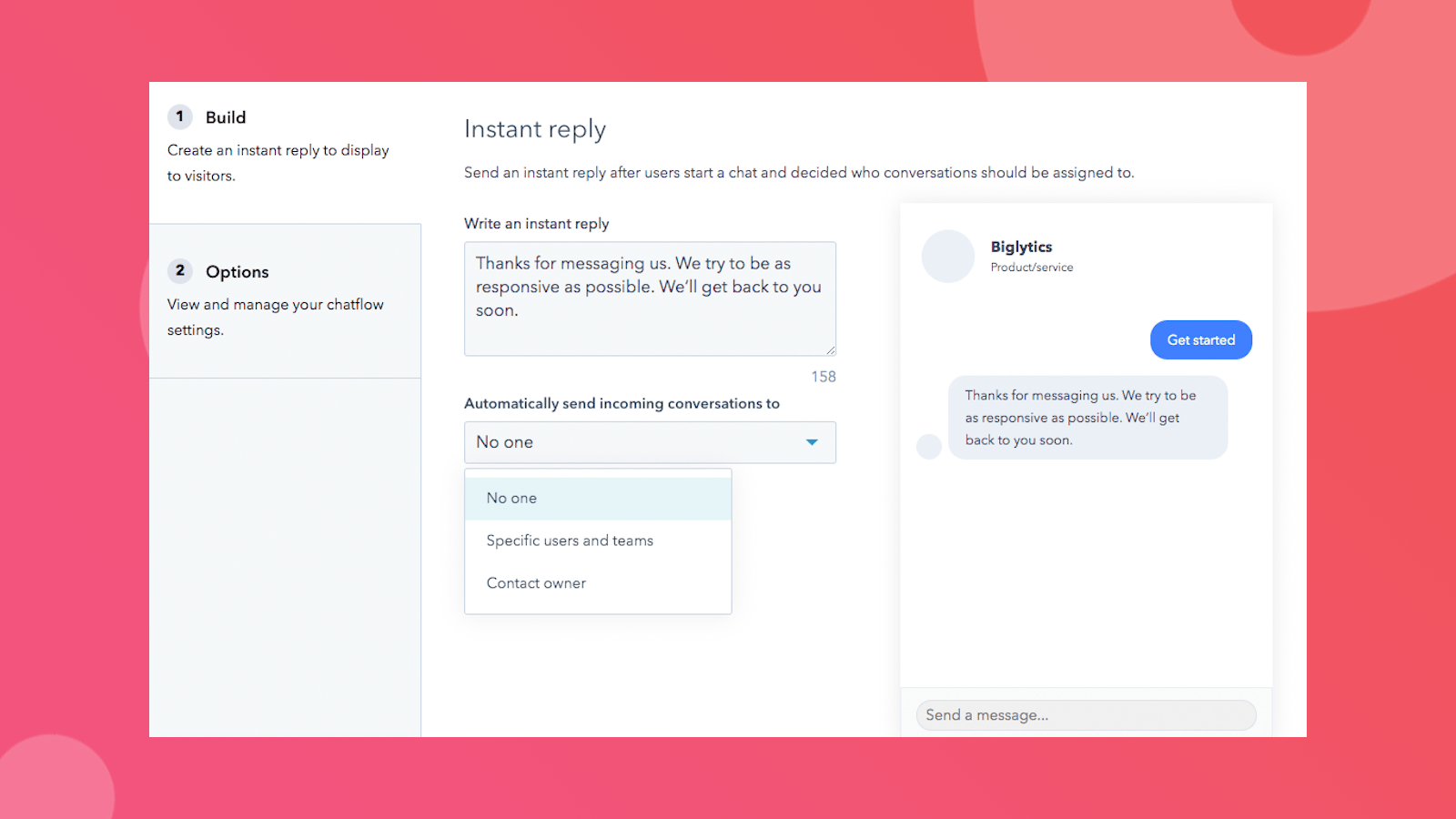
Task: Click the Biglytics name in chat header
Action: [x=1021, y=247]
